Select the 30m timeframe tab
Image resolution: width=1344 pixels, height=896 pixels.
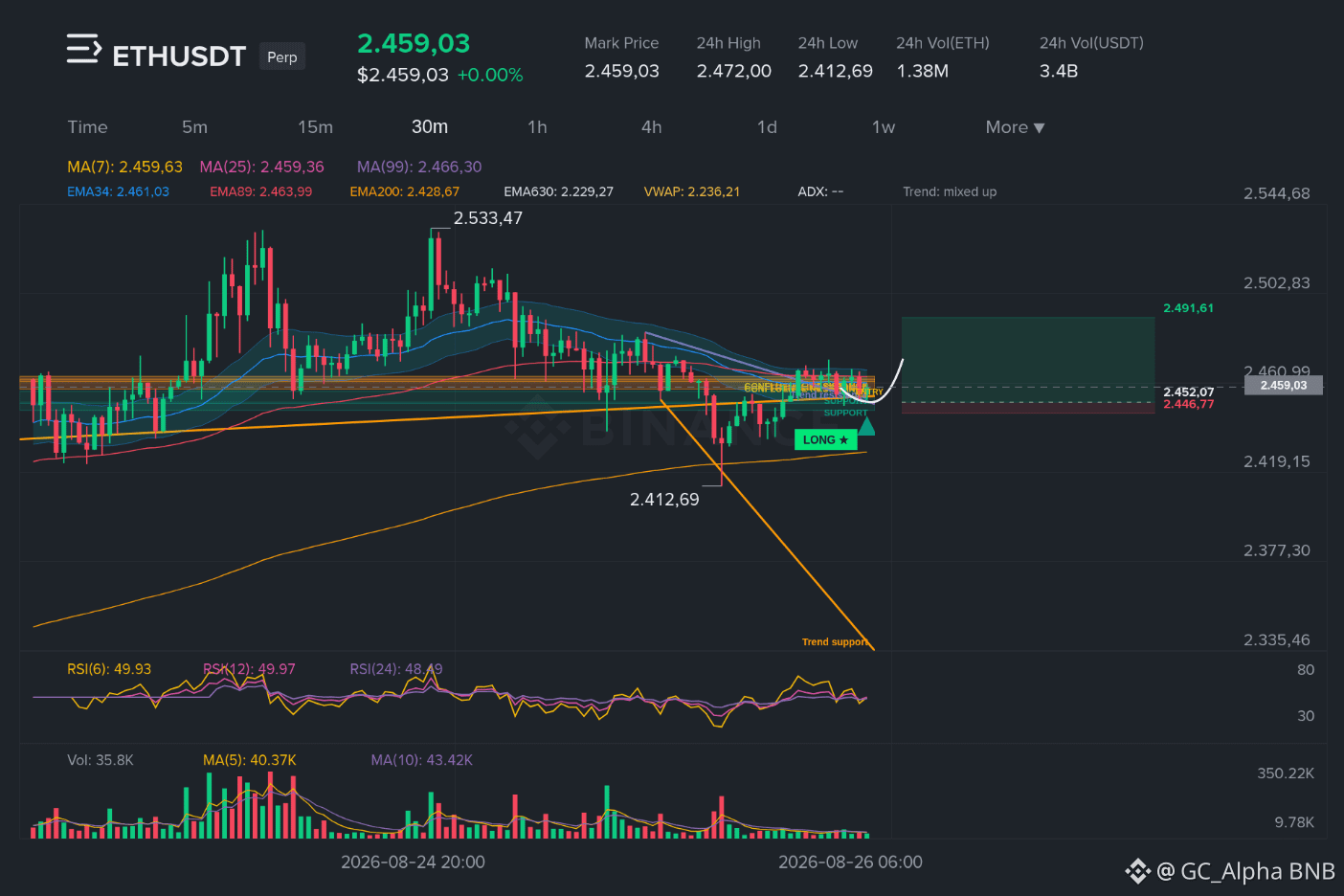tap(430, 127)
